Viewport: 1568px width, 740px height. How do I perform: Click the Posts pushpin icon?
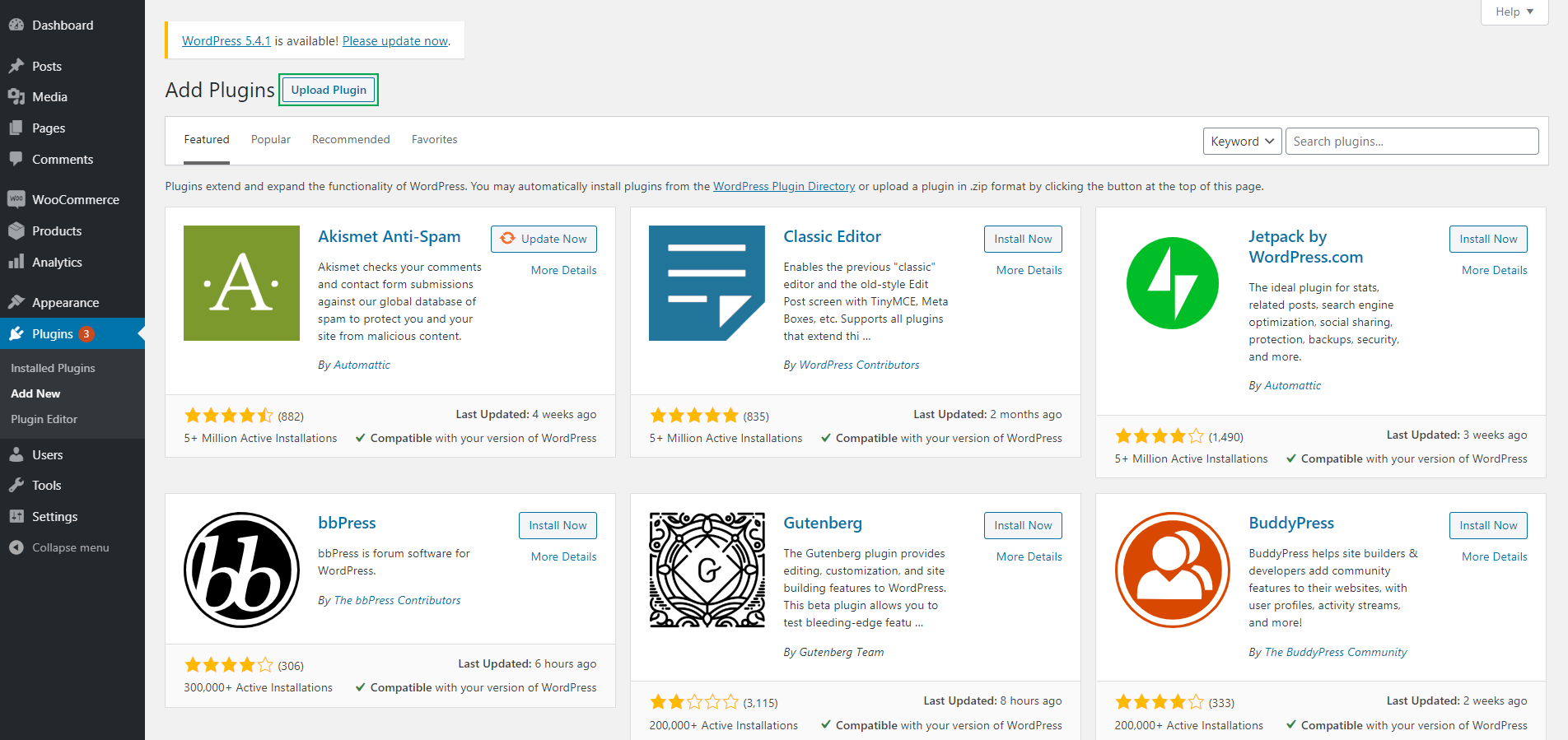pos(16,66)
